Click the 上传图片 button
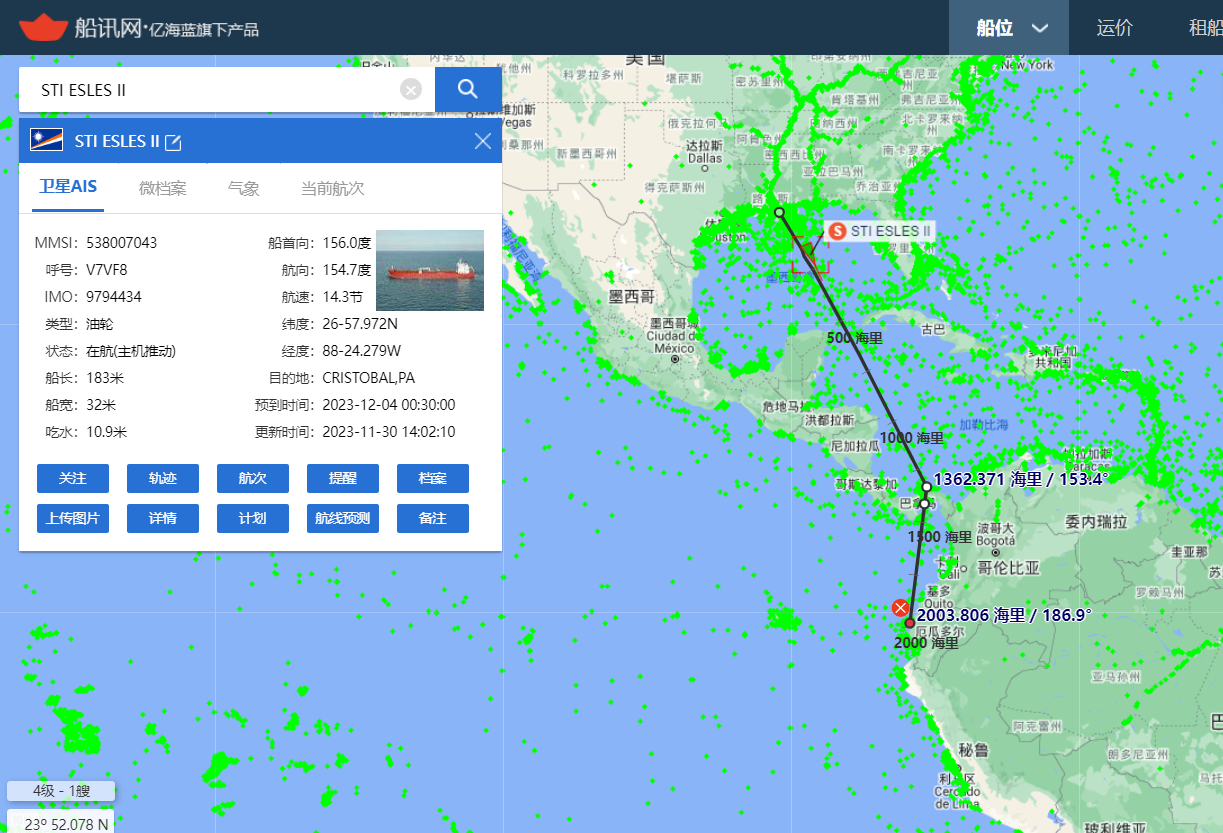The height and width of the screenshot is (833, 1223). (x=73, y=518)
